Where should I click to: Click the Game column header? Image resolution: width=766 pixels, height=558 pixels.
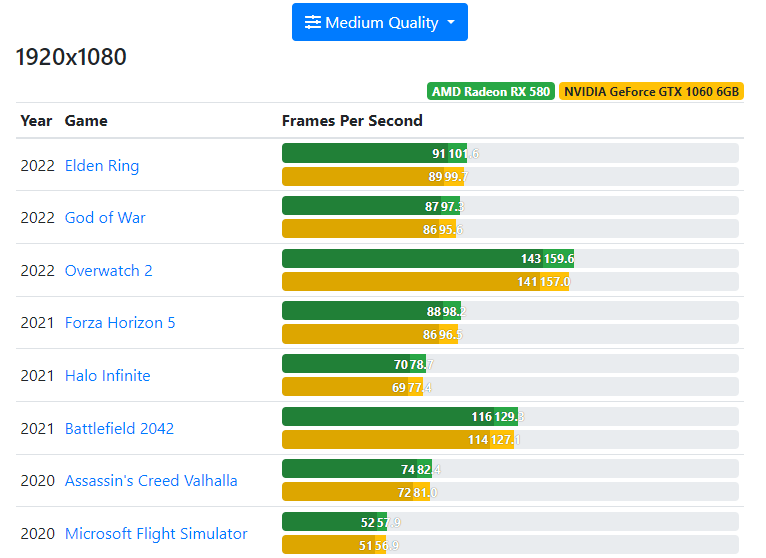[x=86, y=121]
